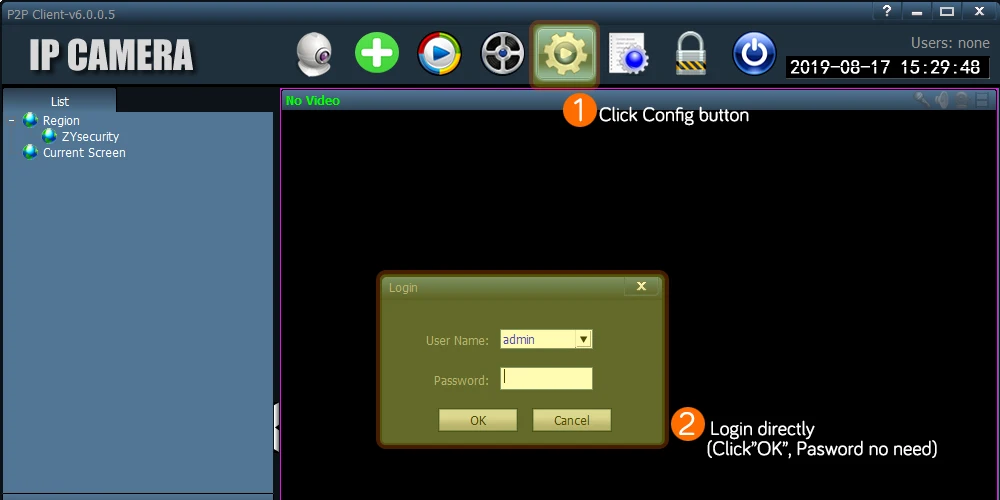Toggle the speaker audio icon in video pane
The height and width of the screenshot is (500, 1000).
[x=941, y=100]
